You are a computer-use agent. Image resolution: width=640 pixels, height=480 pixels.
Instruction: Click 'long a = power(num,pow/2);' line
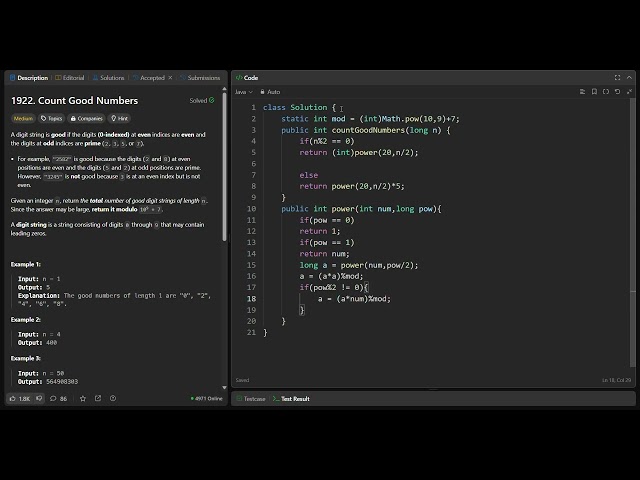[x=359, y=265]
